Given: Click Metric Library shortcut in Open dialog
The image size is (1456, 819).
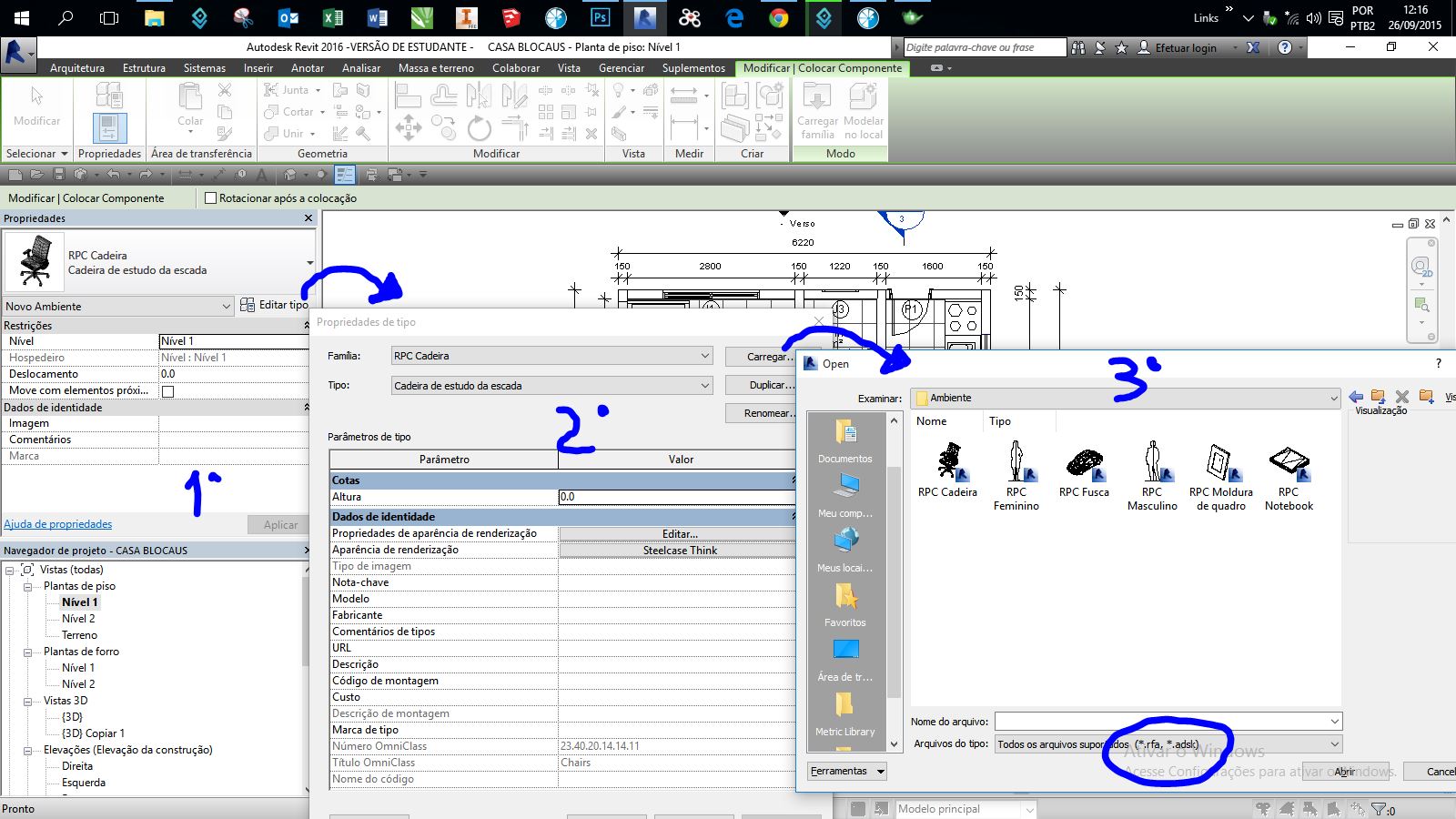Looking at the screenshot, I should click(x=844, y=714).
